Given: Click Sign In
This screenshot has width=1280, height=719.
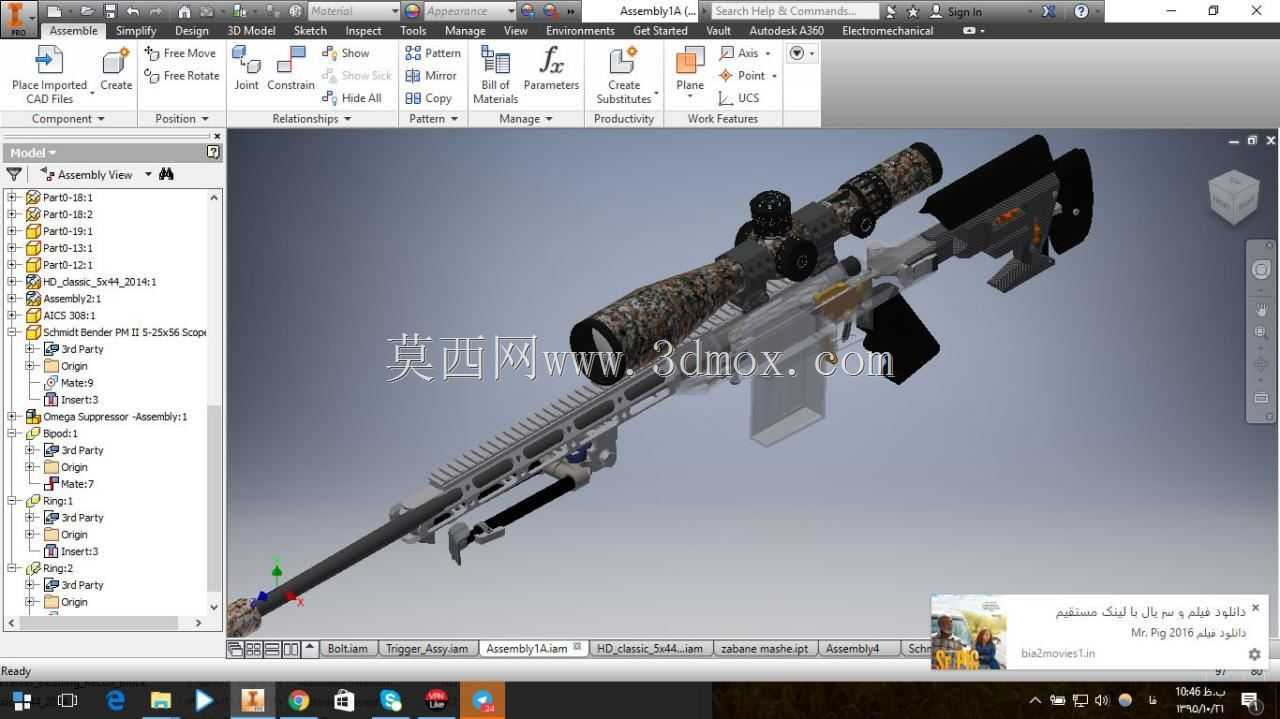Looking at the screenshot, I should 956,11.
